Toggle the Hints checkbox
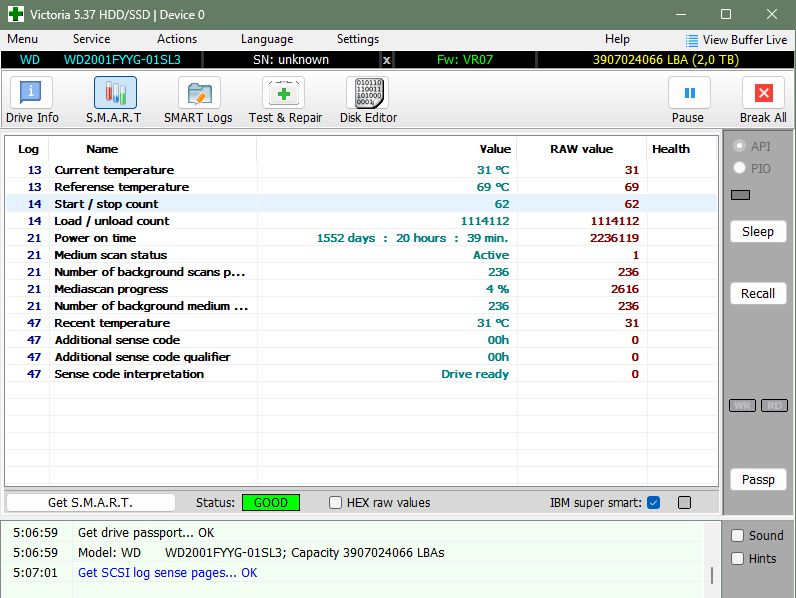Screen dimensions: 796x598 click(x=737, y=558)
